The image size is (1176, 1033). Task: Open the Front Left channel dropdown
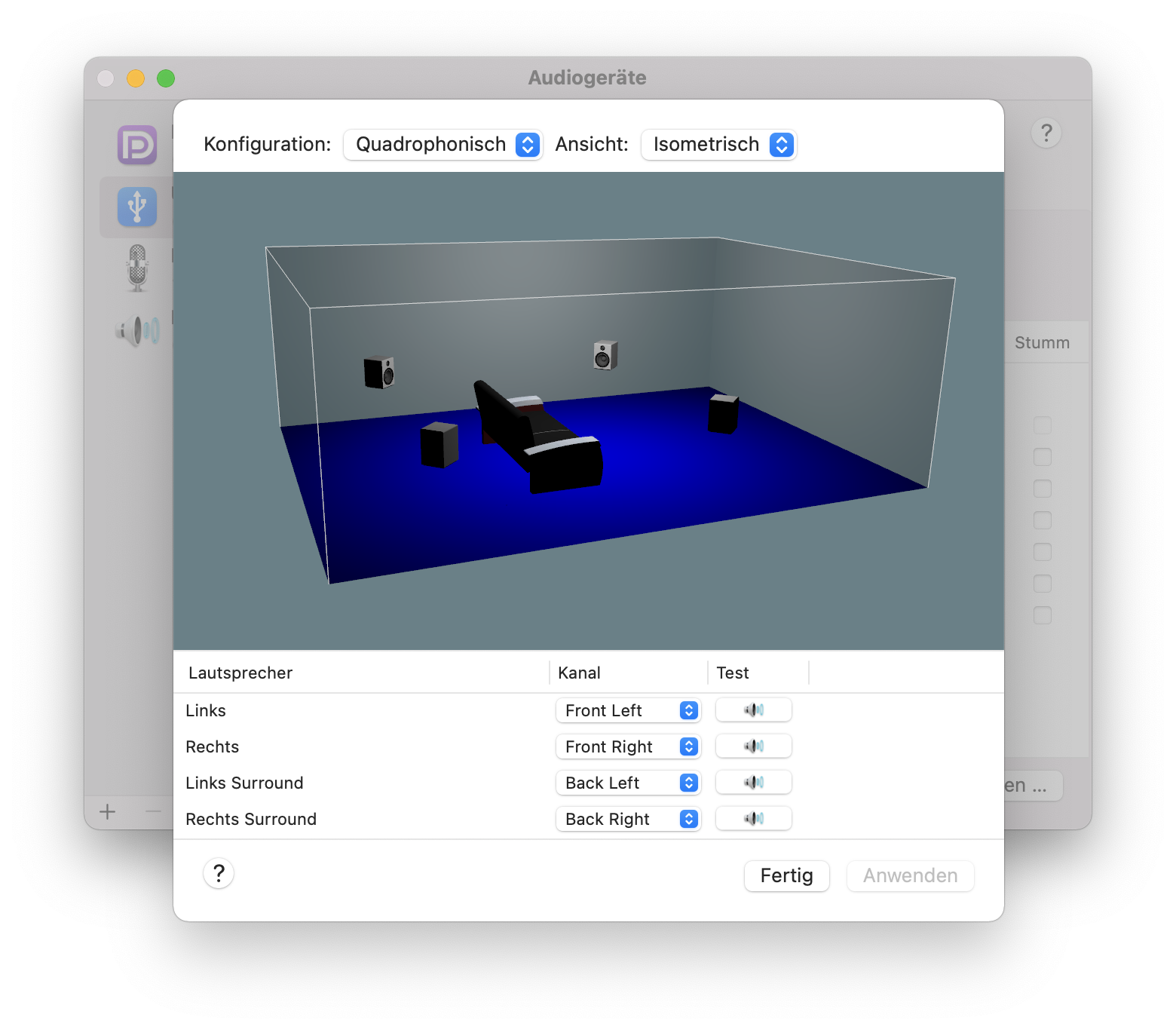[628, 710]
